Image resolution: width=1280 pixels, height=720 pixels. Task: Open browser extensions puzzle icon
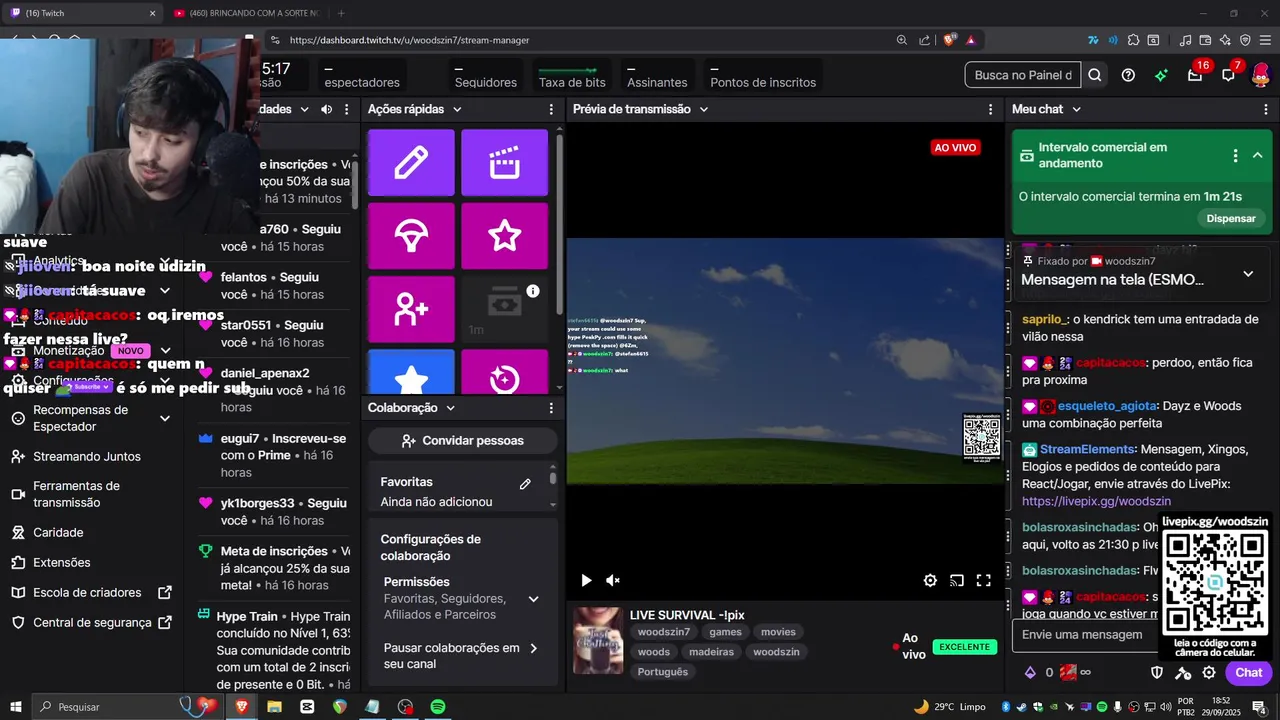tap(1133, 40)
